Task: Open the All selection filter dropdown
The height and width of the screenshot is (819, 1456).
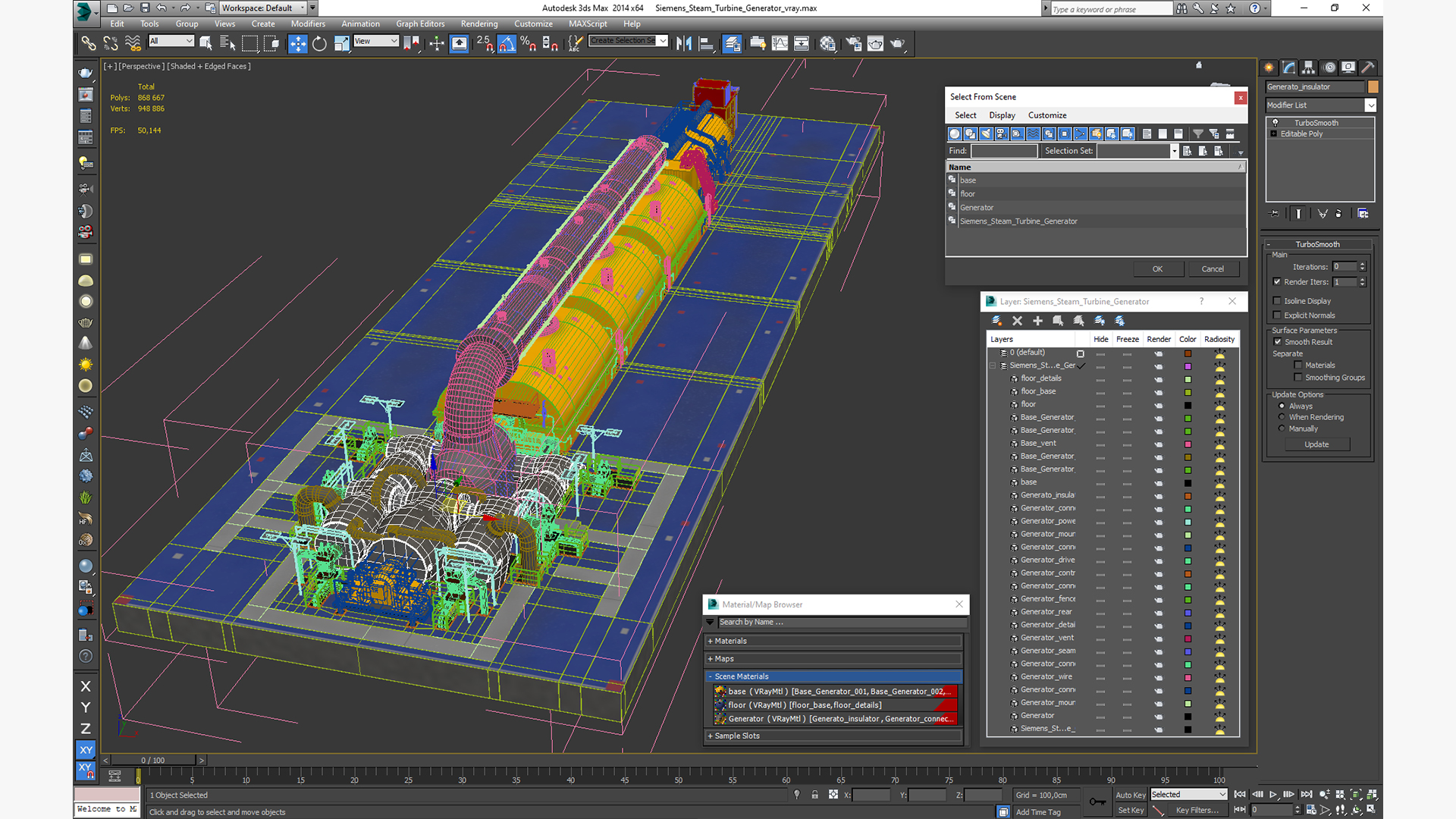Action: 171,41
